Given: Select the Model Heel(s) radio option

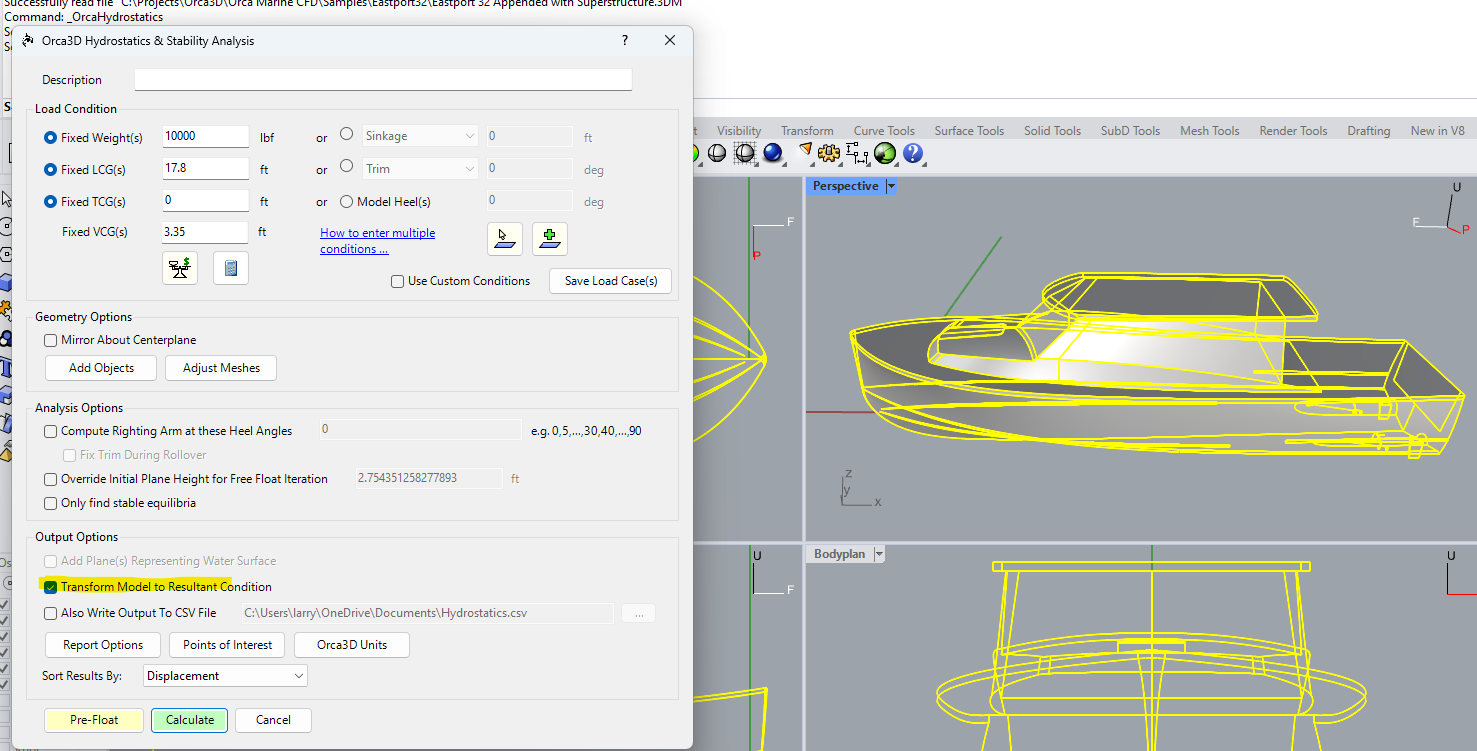Looking at the screenshot, I should (x=347, y=202).
